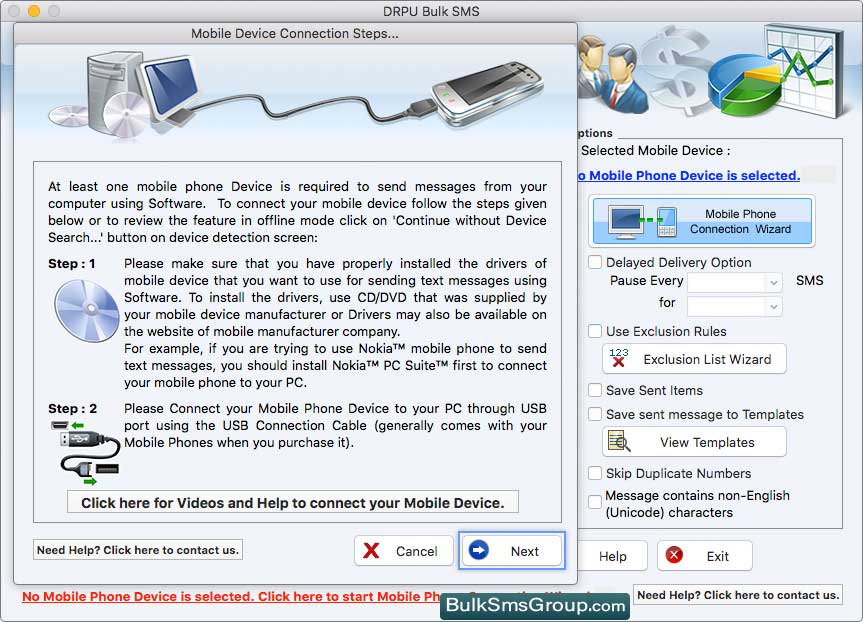Click the 'Selected Mobile Device :' label
Screen dimensions: 863x622
pos(656,150)
